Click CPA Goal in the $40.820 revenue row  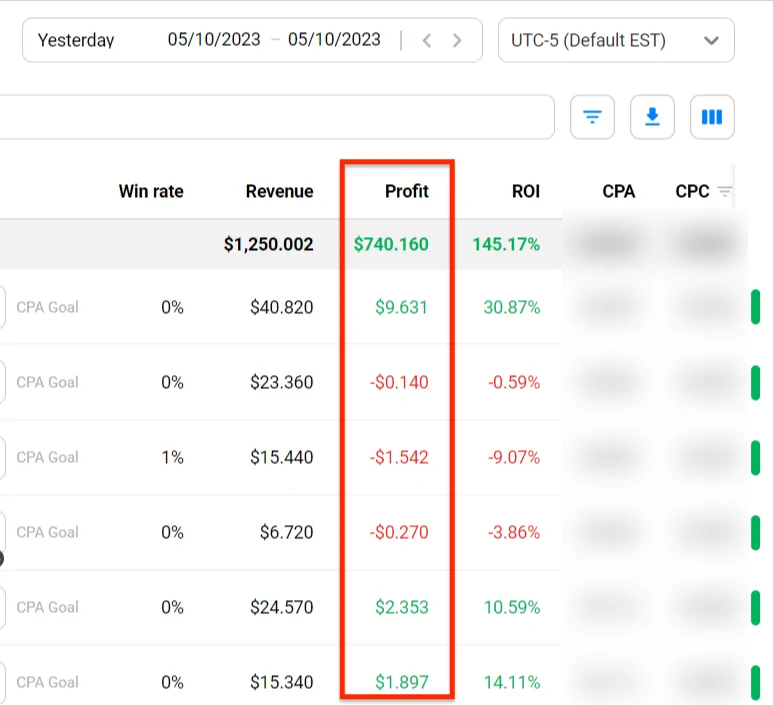47,307
